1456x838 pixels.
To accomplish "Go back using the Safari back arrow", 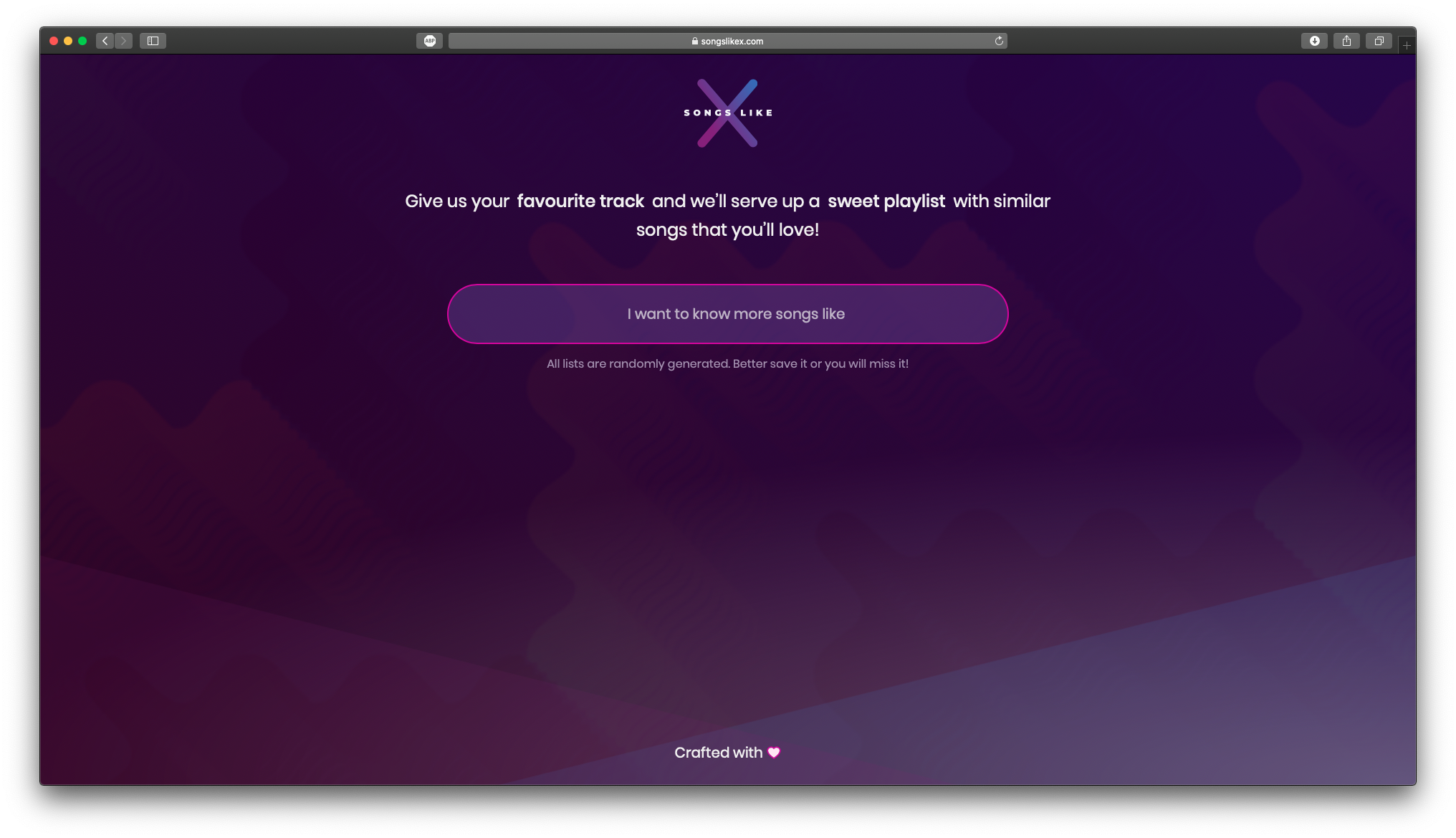I will (105, 41).
